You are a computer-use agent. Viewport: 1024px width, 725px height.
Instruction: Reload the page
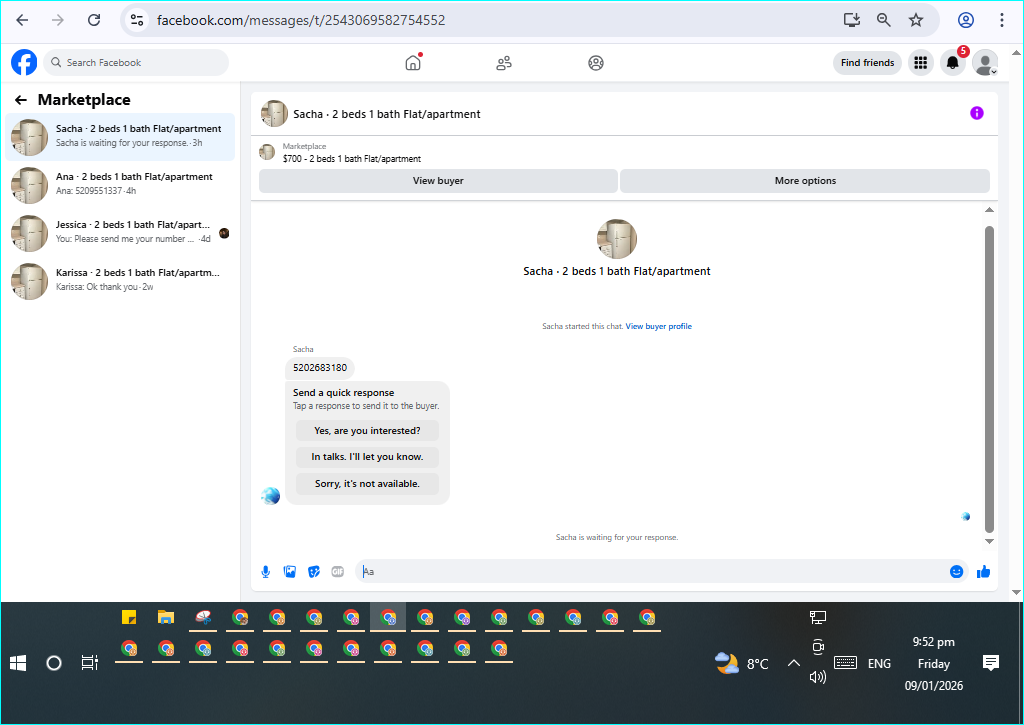94,20
